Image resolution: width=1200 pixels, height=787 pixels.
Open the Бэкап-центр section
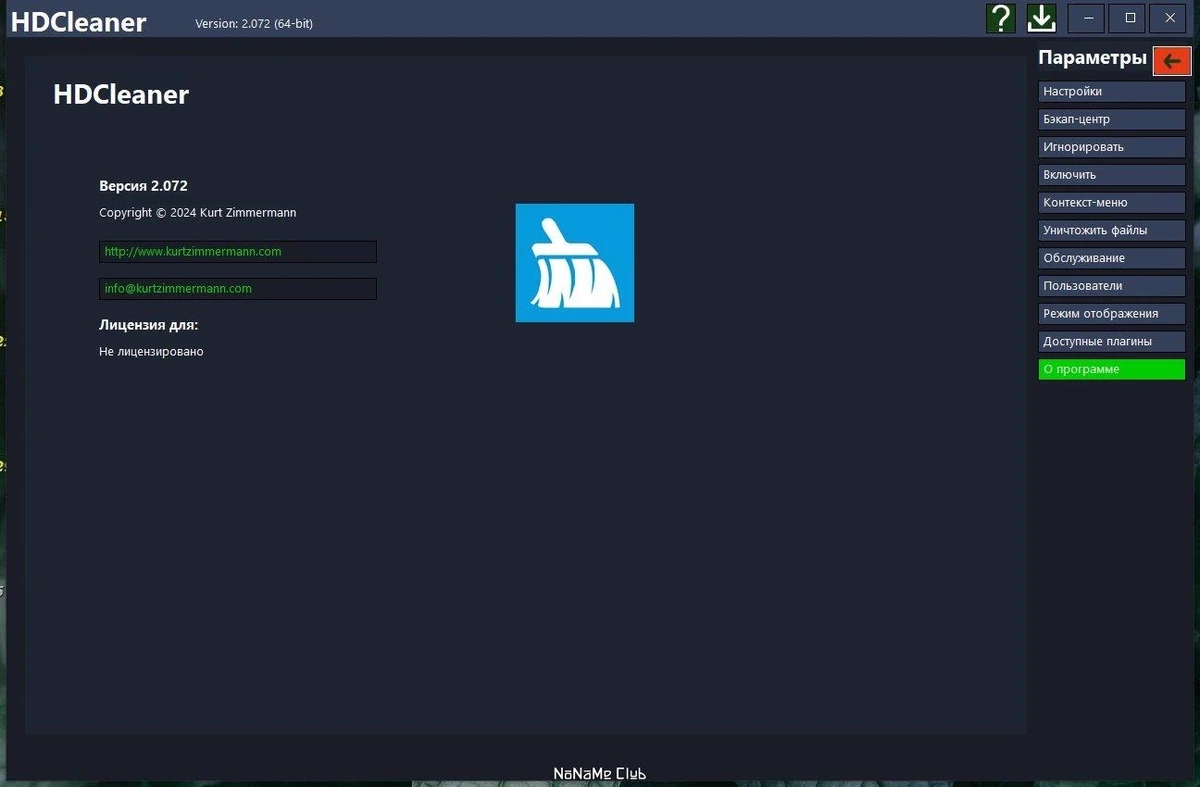click(1112, 119)
